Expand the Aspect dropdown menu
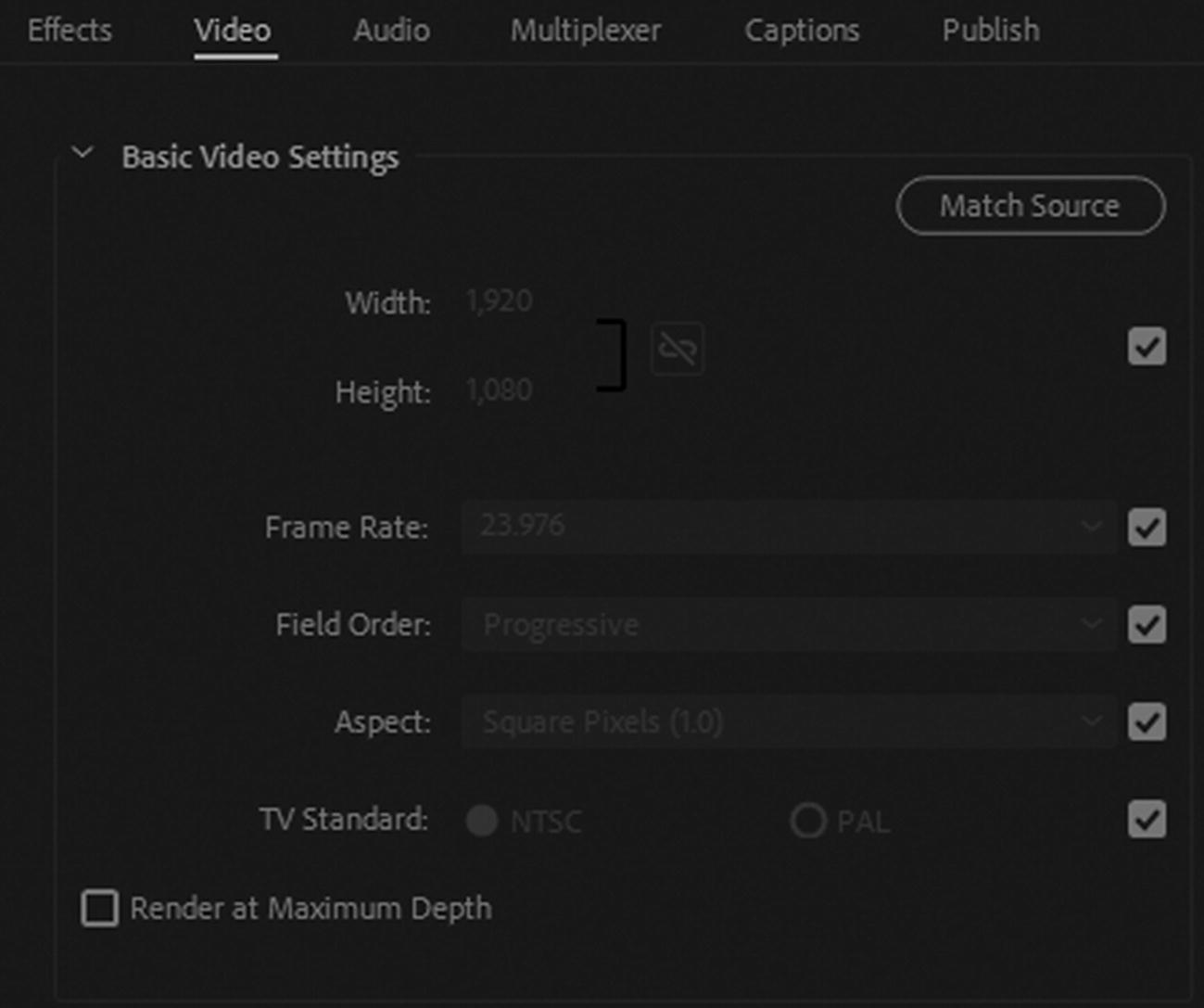Viewport: 1204px width, 1008px height. 788,722
